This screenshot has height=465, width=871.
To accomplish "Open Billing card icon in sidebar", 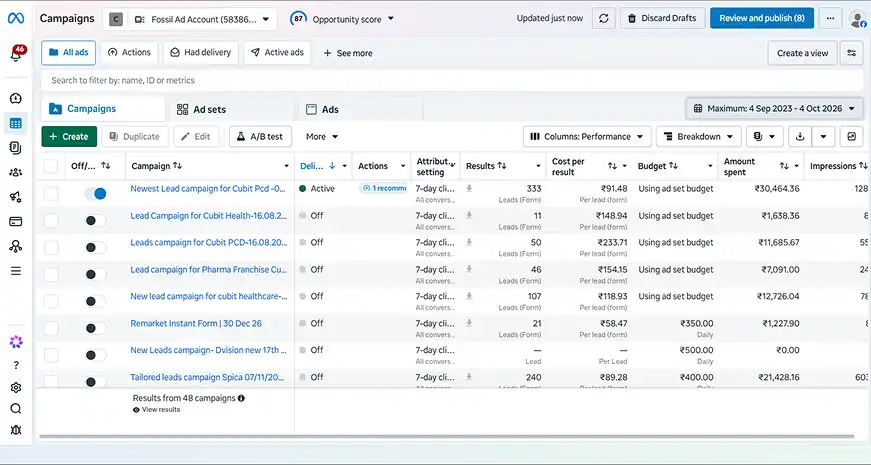I will [x=16, y=222].
